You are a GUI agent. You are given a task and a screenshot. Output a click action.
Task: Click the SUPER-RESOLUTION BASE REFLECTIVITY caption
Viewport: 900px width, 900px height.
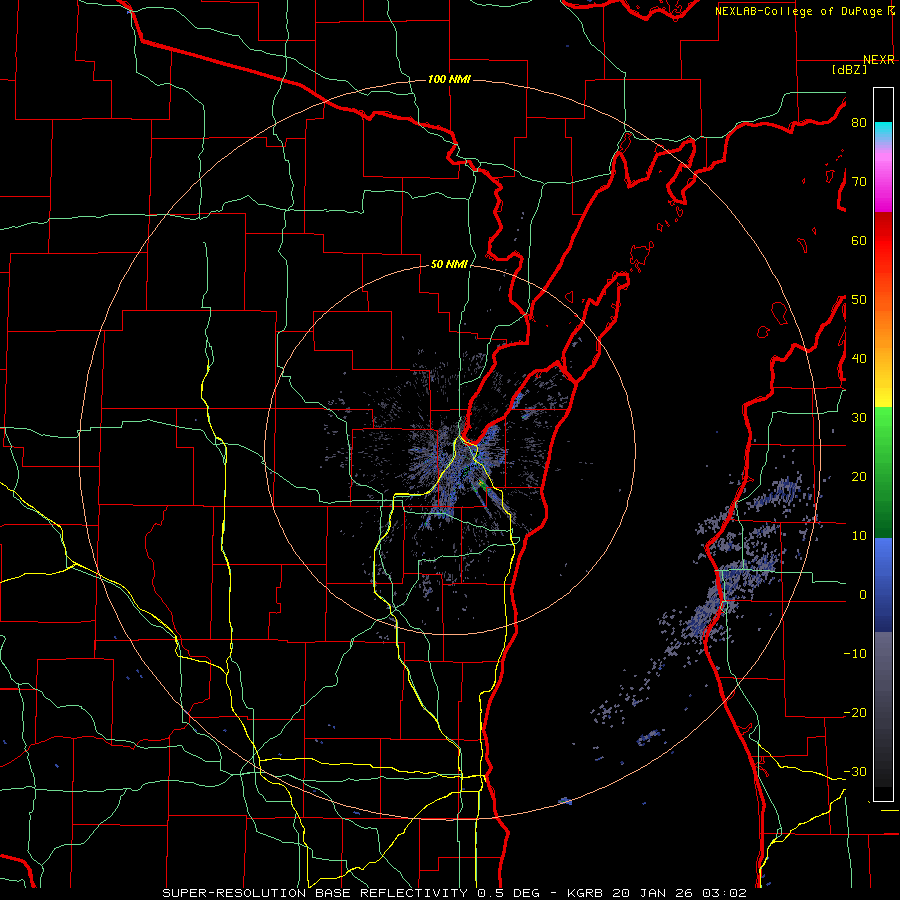[315, 893]
